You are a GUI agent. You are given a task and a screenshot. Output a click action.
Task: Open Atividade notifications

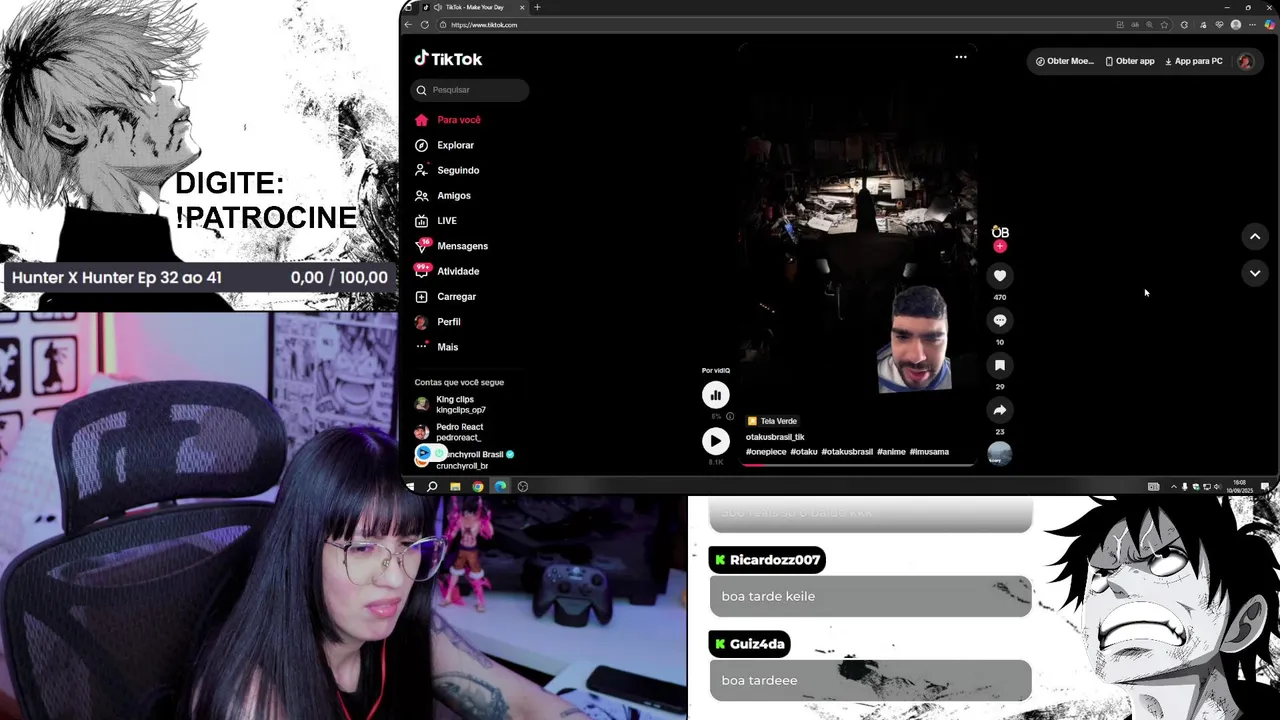pos(447,271)
